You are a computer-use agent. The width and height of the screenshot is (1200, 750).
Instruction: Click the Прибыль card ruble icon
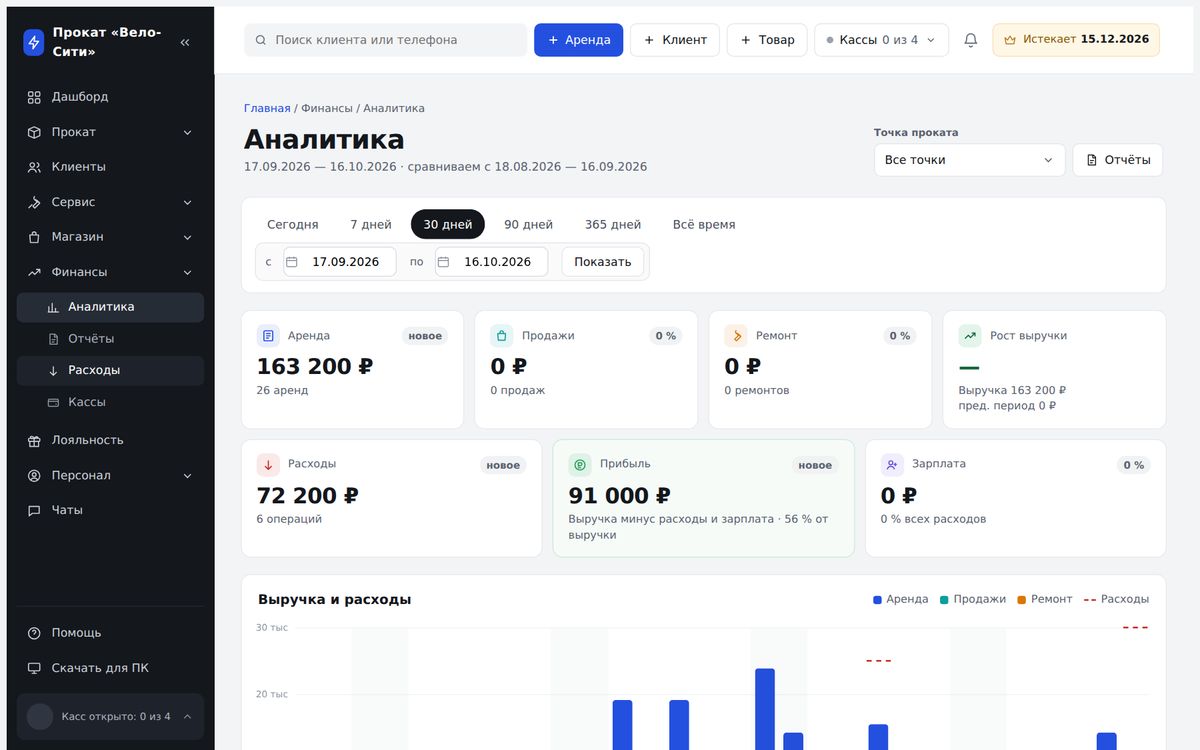click(x=580, y=464)
